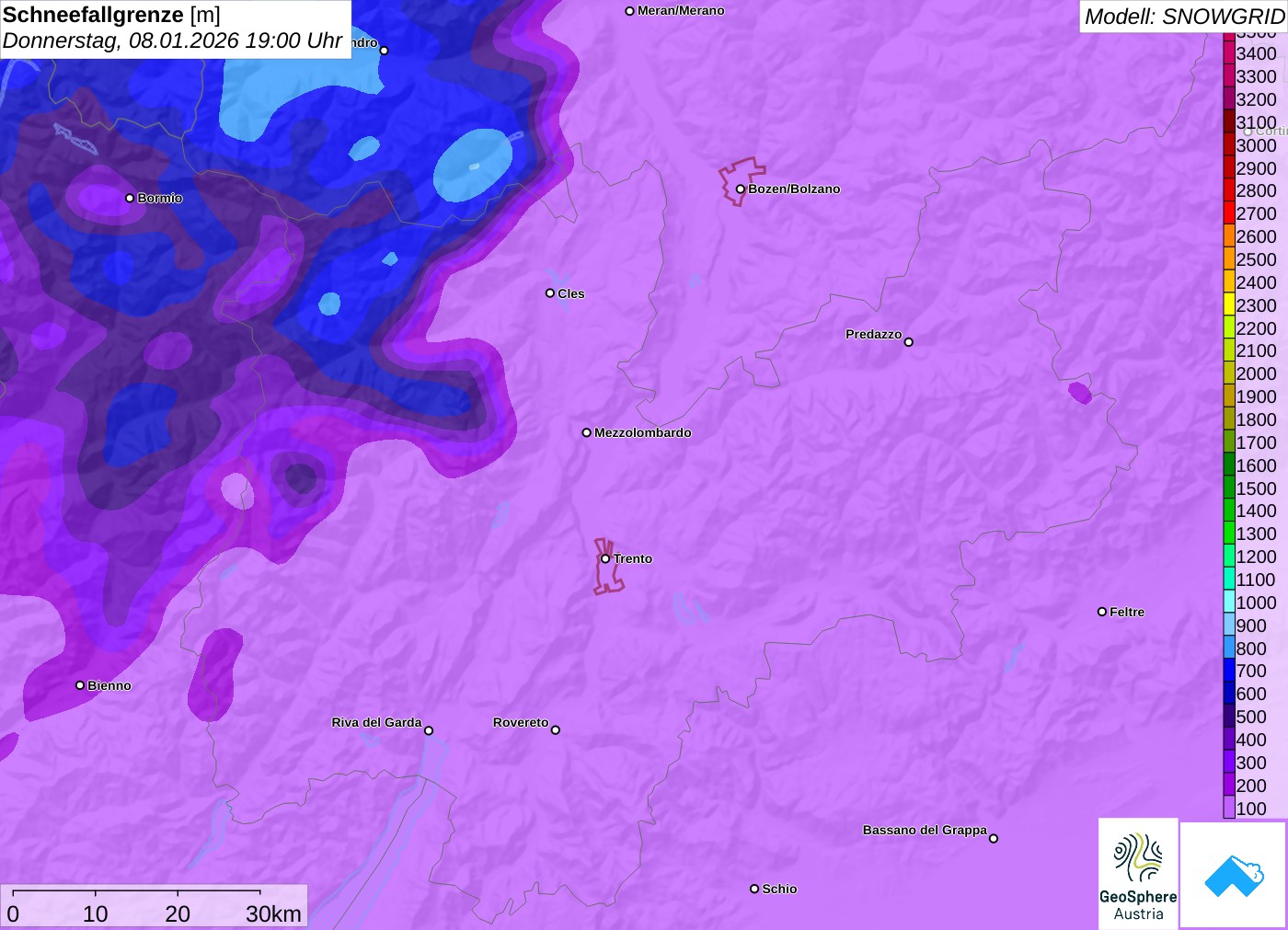Image resolution: width=1288 pixels, height=930 pixels.
Task: Click the Feltre marker dot
Action: (1102, 612)
